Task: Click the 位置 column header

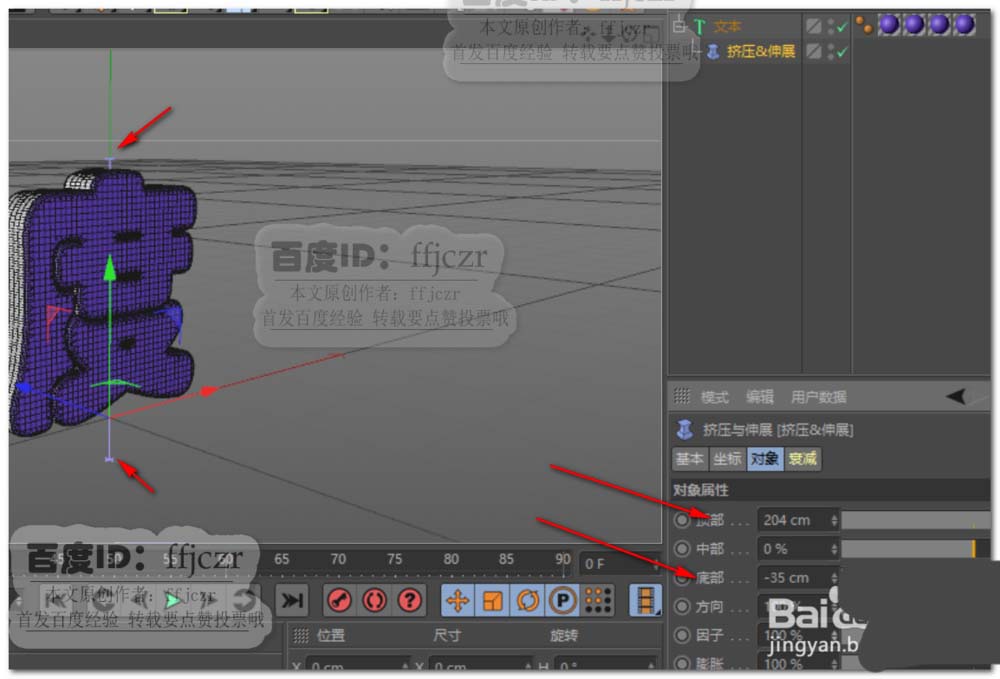Action: tap(331, 635)
